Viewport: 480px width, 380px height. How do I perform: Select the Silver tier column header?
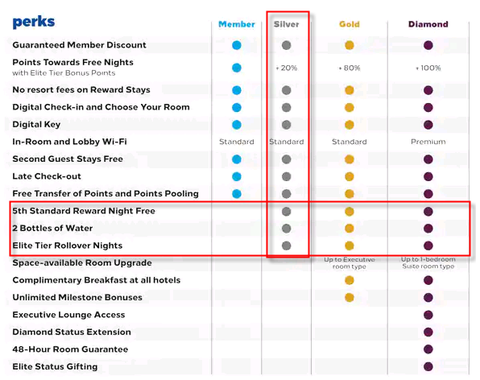(286, 24)
